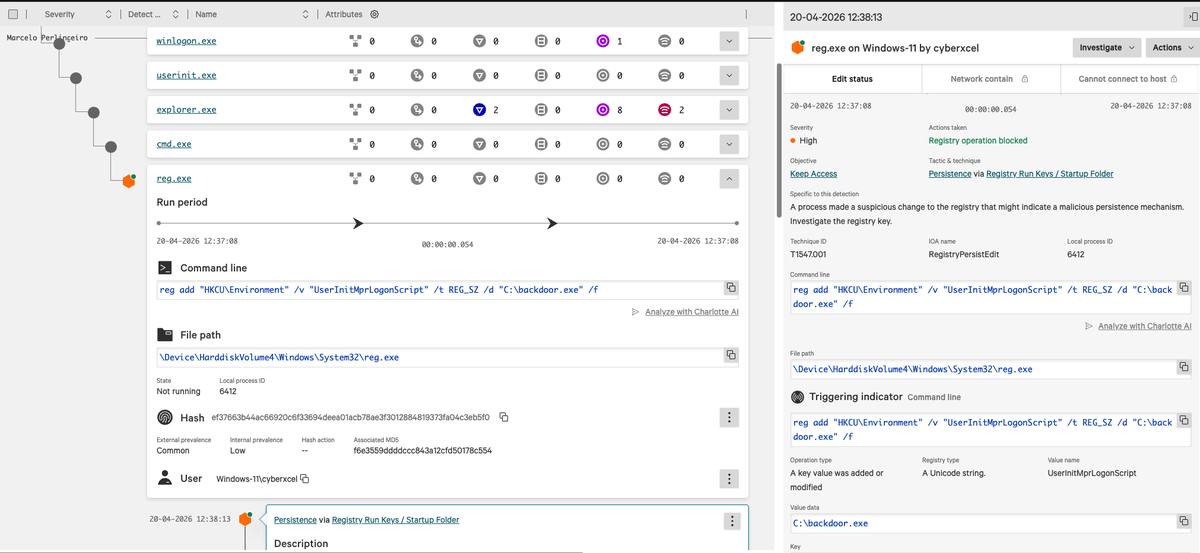This screenshot has width=1200, height=553.
Task: Copy the triggering indicator command line
Action: pyautogui.click(x=1184, y=422)
